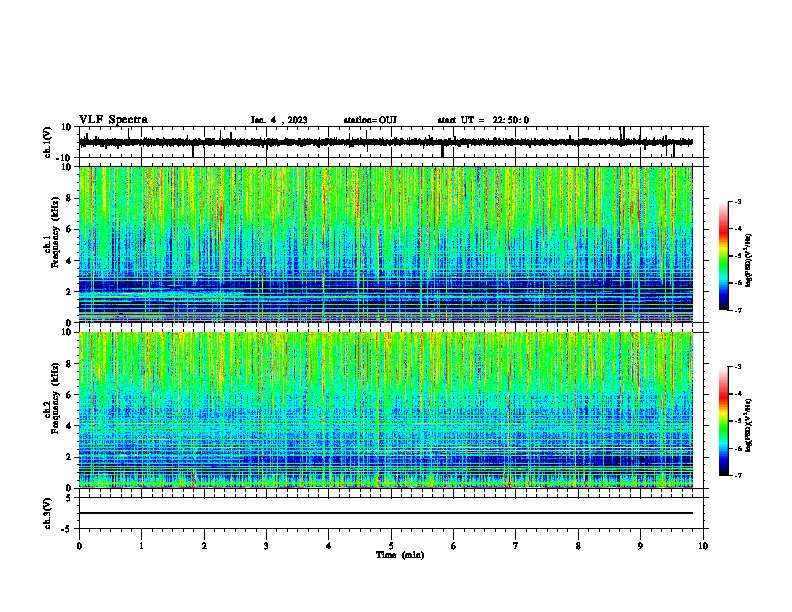Click inside the ch.1 spectrogram panel
The height and width of the screenshot is (612, 792).
pos(386,244)
